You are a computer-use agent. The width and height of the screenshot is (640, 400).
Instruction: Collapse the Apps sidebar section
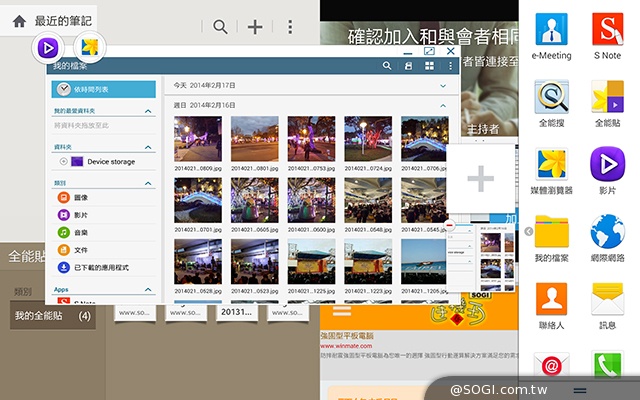(x=148, y=289)
